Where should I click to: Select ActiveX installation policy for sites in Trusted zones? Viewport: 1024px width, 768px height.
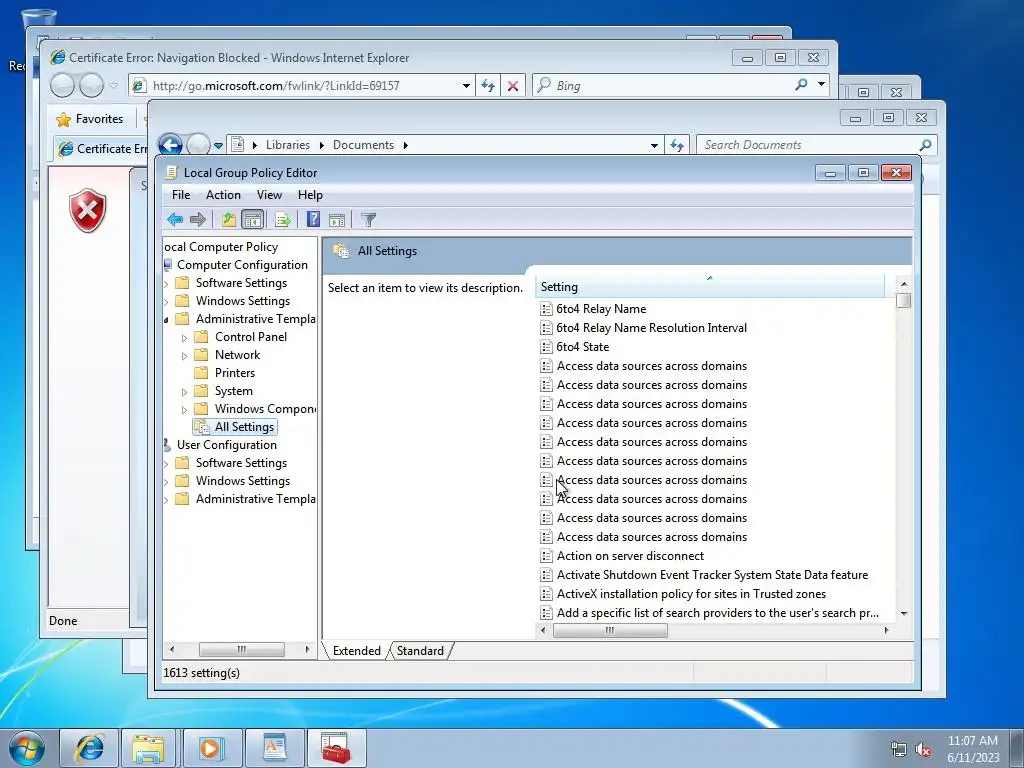point(691,594)
